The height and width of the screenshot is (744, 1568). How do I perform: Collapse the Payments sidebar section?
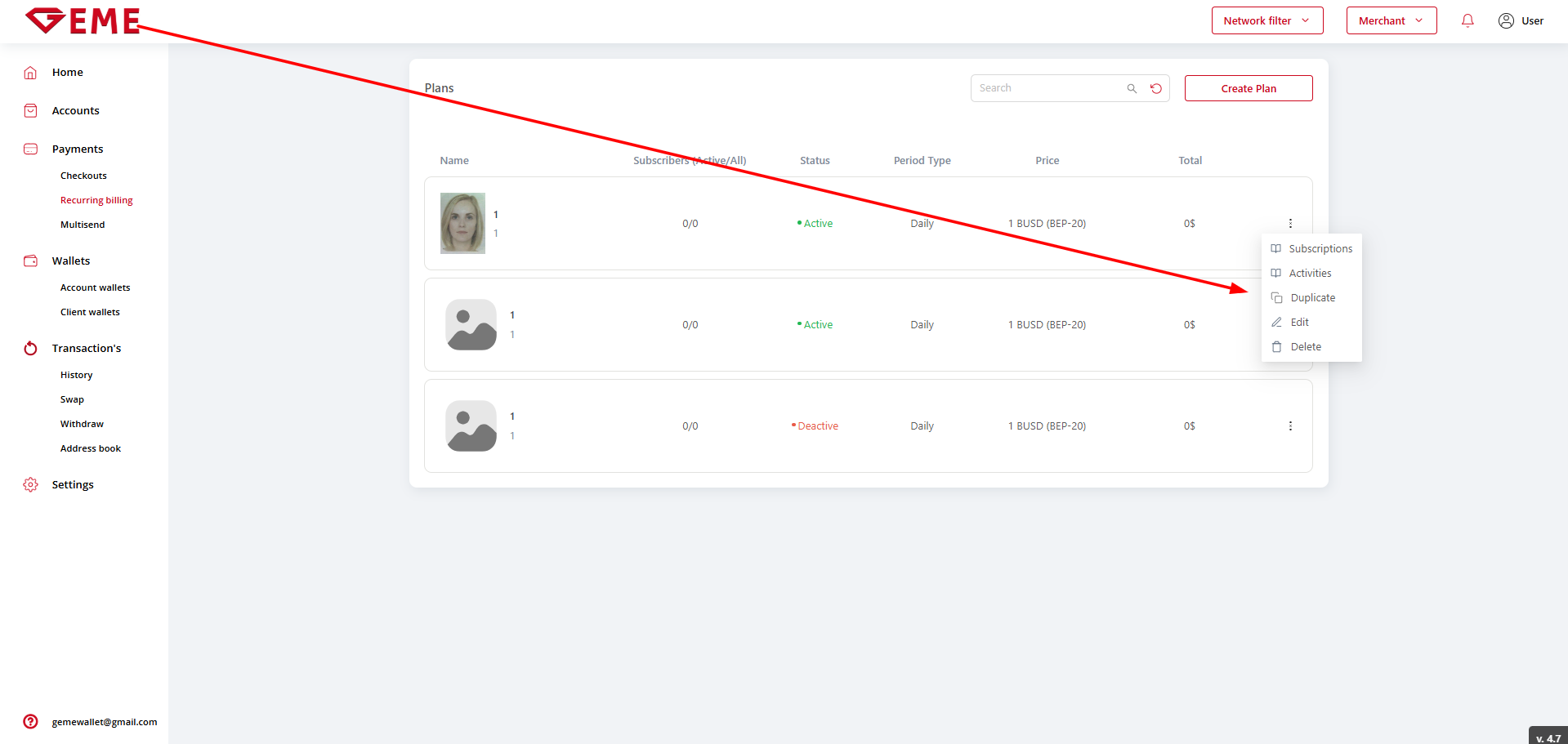click(x=77, y=149)
